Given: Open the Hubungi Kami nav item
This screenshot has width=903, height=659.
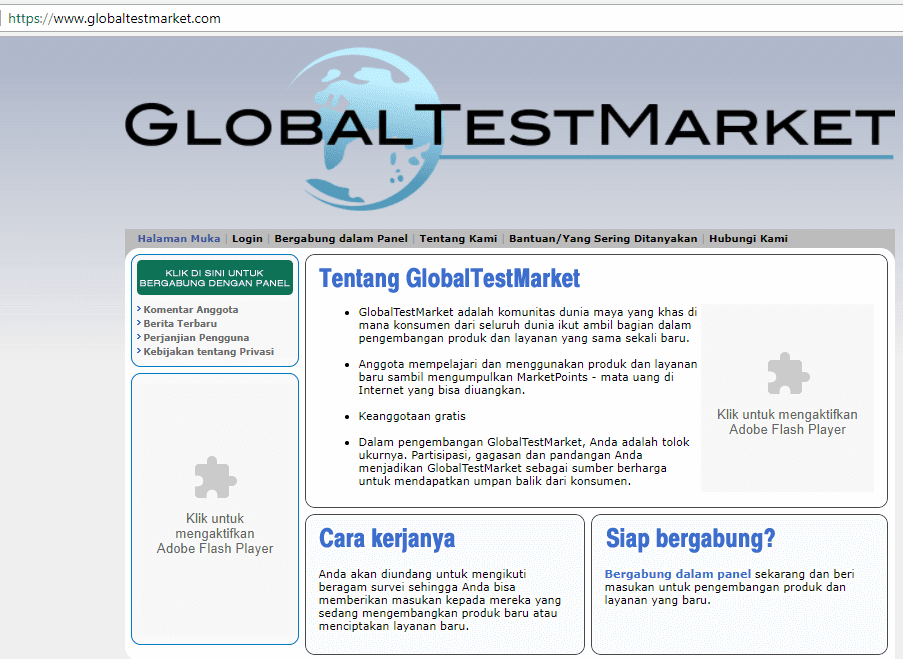Looking at the screenshot, I should click(748, 238).
